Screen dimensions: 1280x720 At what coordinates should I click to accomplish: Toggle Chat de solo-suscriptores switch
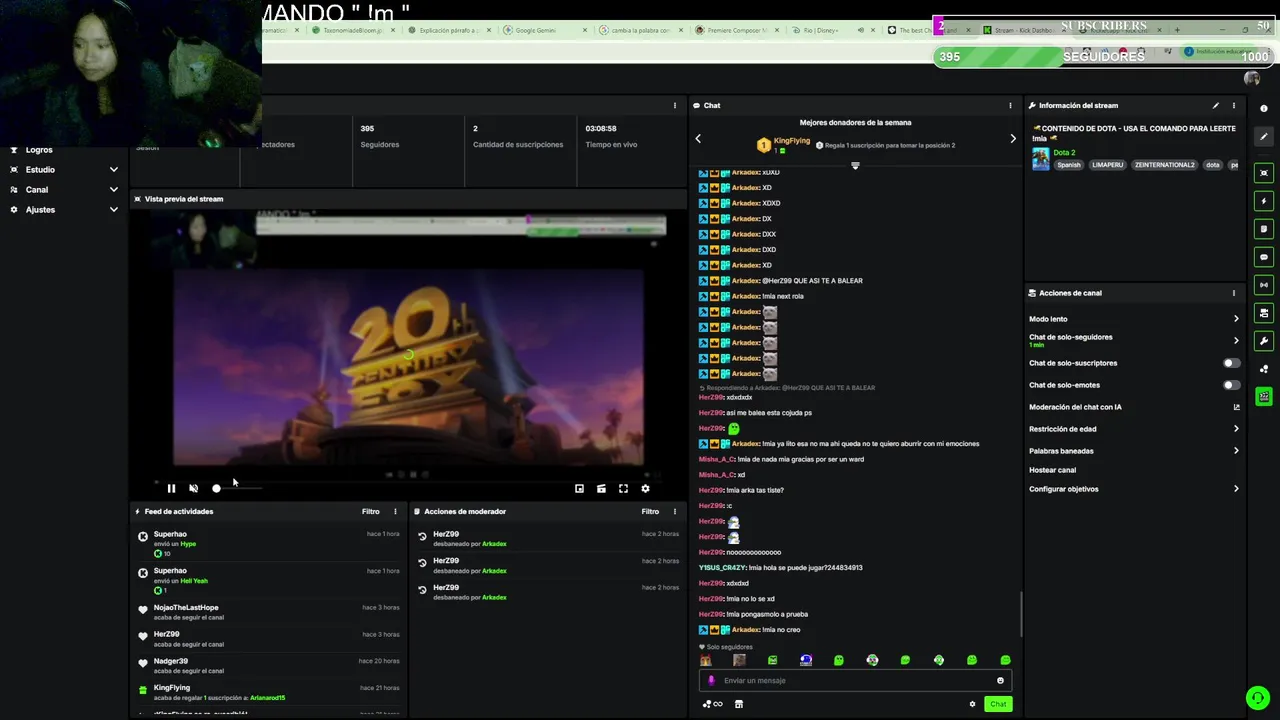tap(1231, 363)
